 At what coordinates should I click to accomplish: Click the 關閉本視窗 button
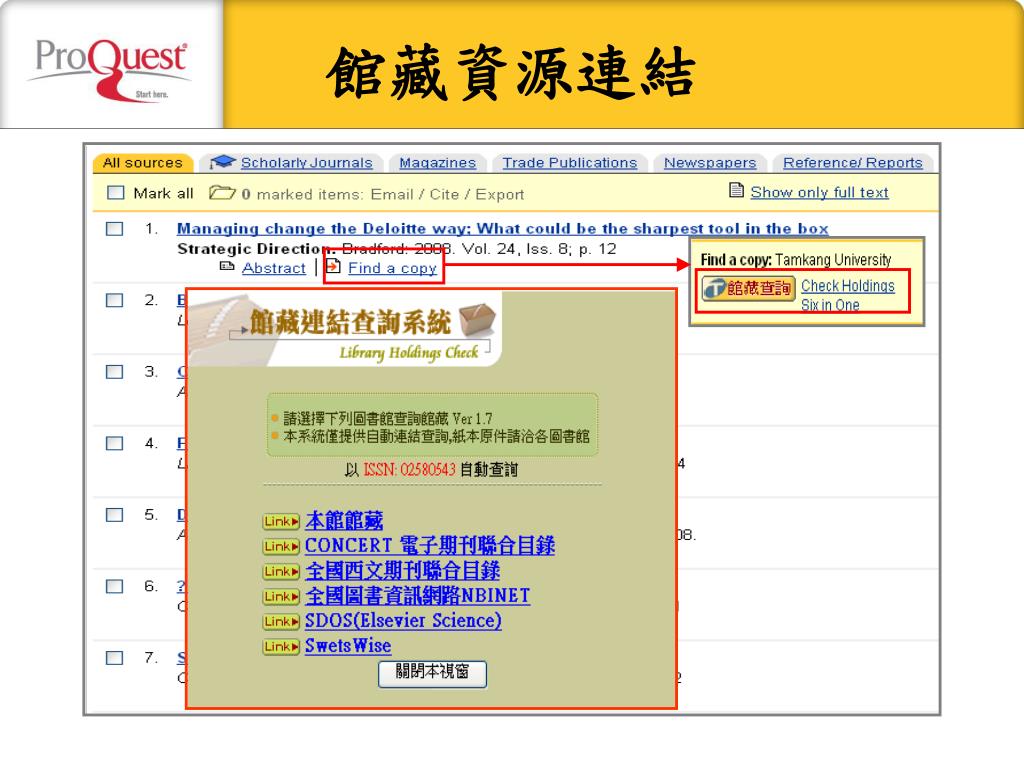pos(432,673)
